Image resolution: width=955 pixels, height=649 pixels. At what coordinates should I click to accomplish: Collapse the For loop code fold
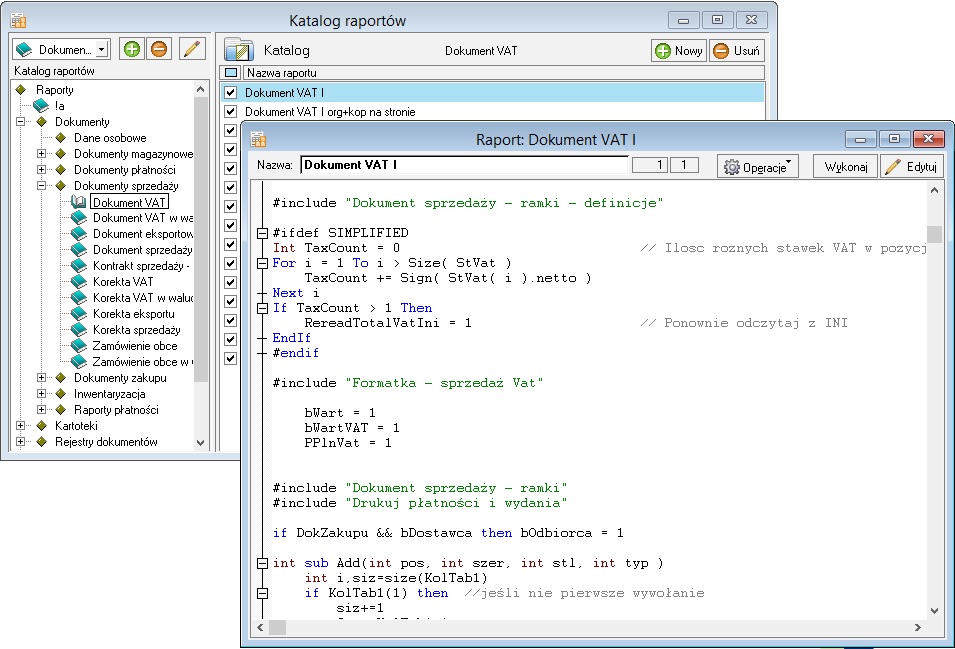[263, 263]
